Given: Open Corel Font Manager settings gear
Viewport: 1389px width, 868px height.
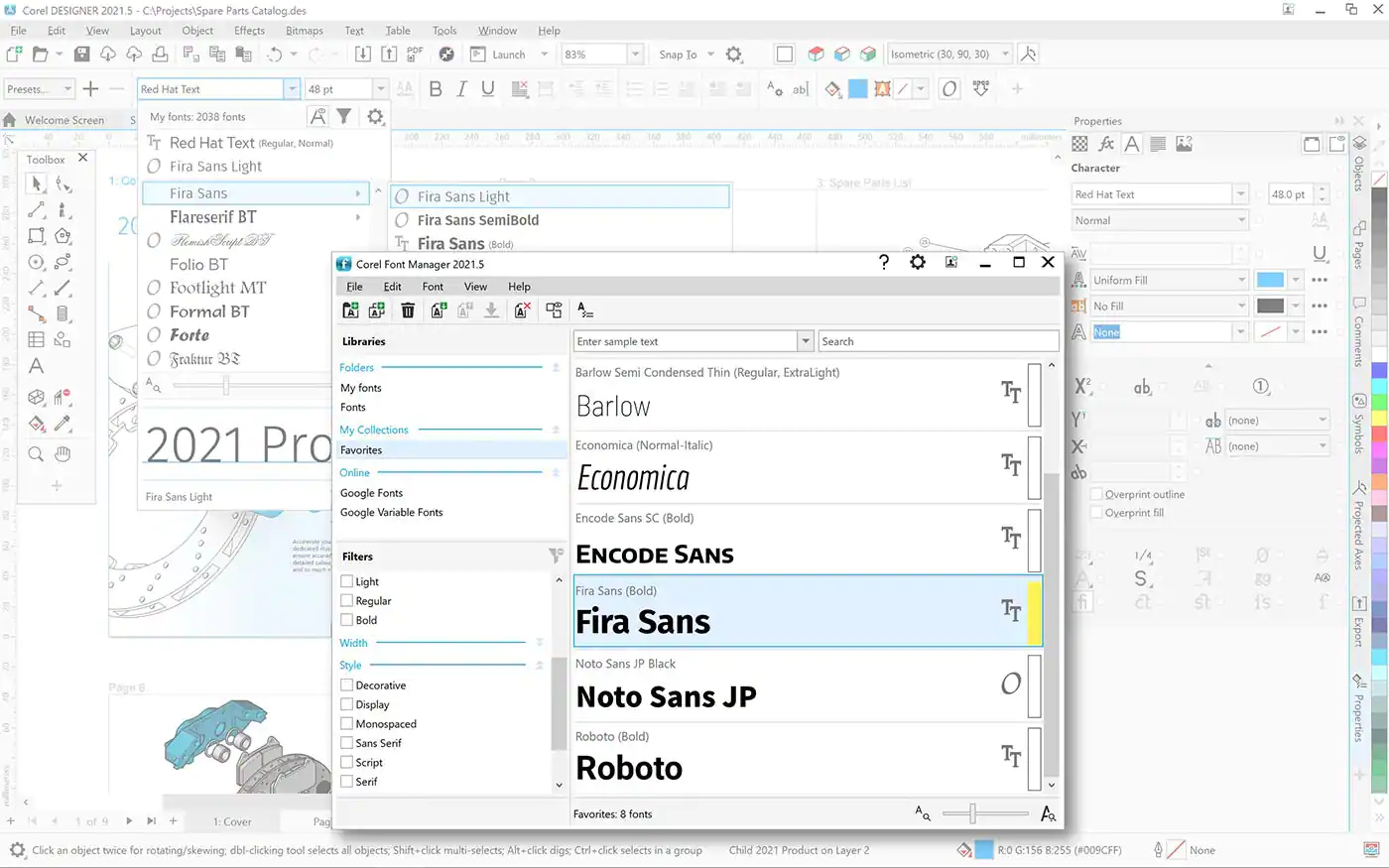Looking at the screenshot, I should (x=918, y=262).
